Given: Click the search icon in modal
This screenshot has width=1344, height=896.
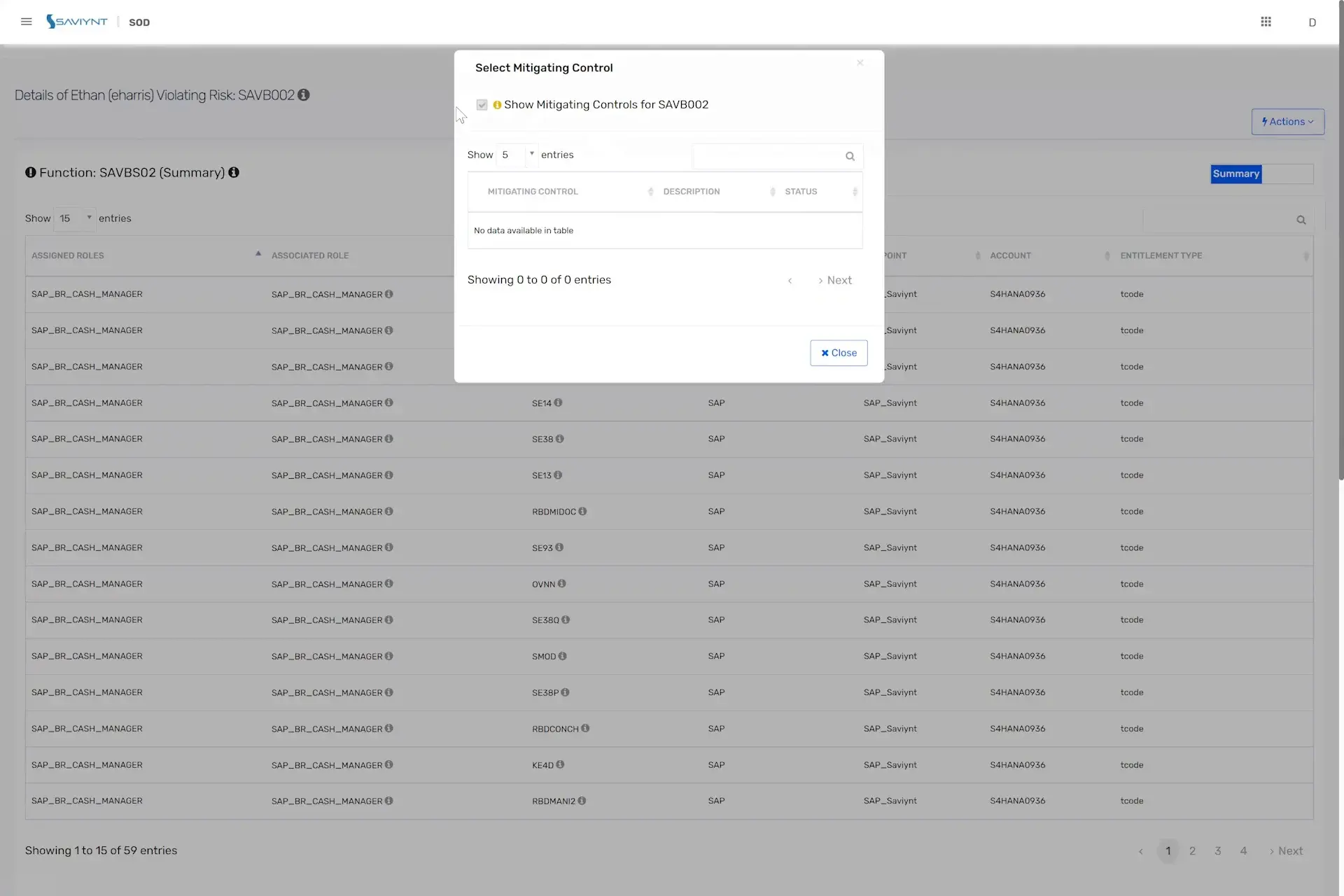Looking at the screenshot, I should (x=850, y=156).
